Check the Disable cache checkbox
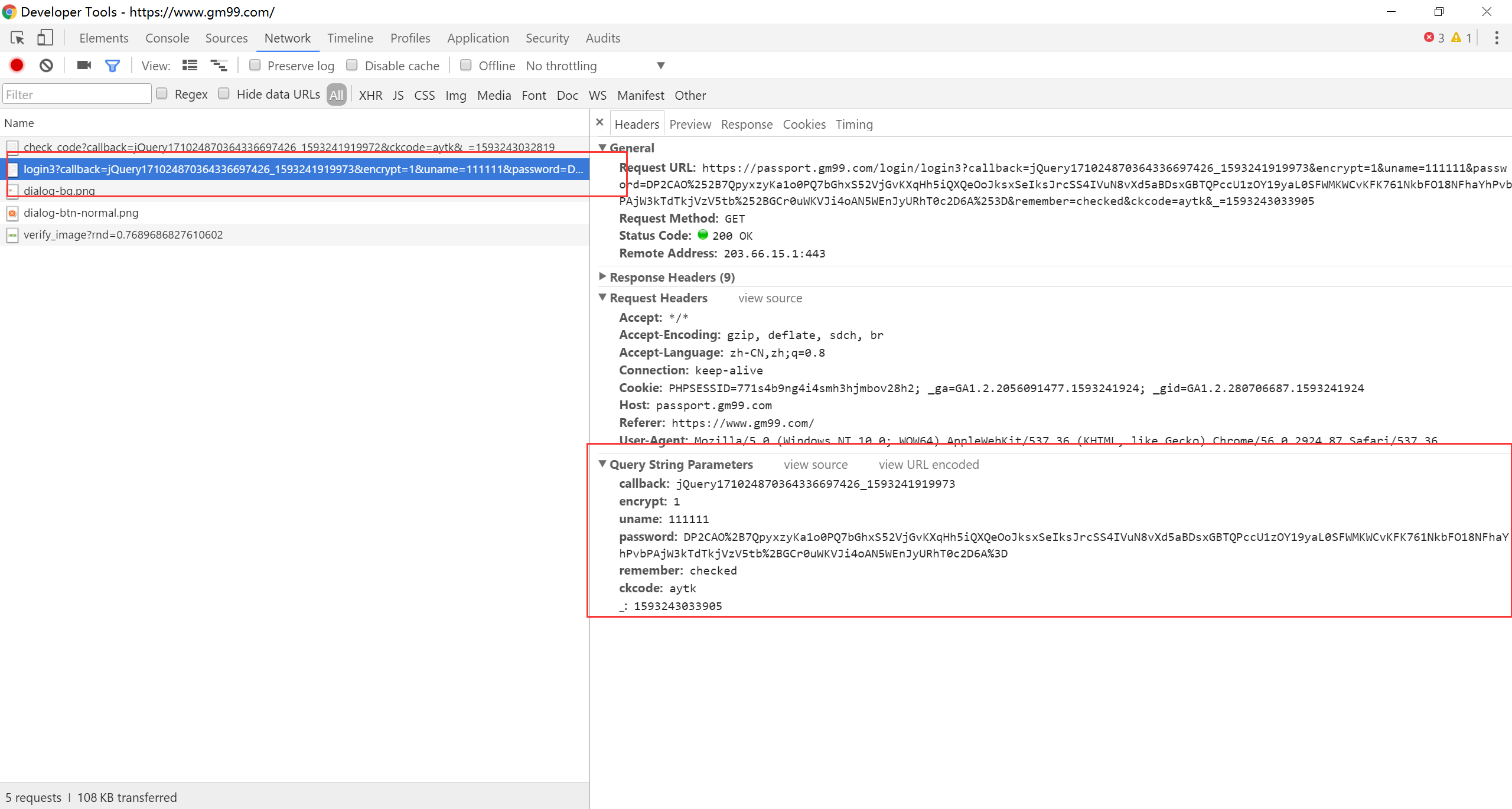1512x809 pixels. tap(352, 65)
